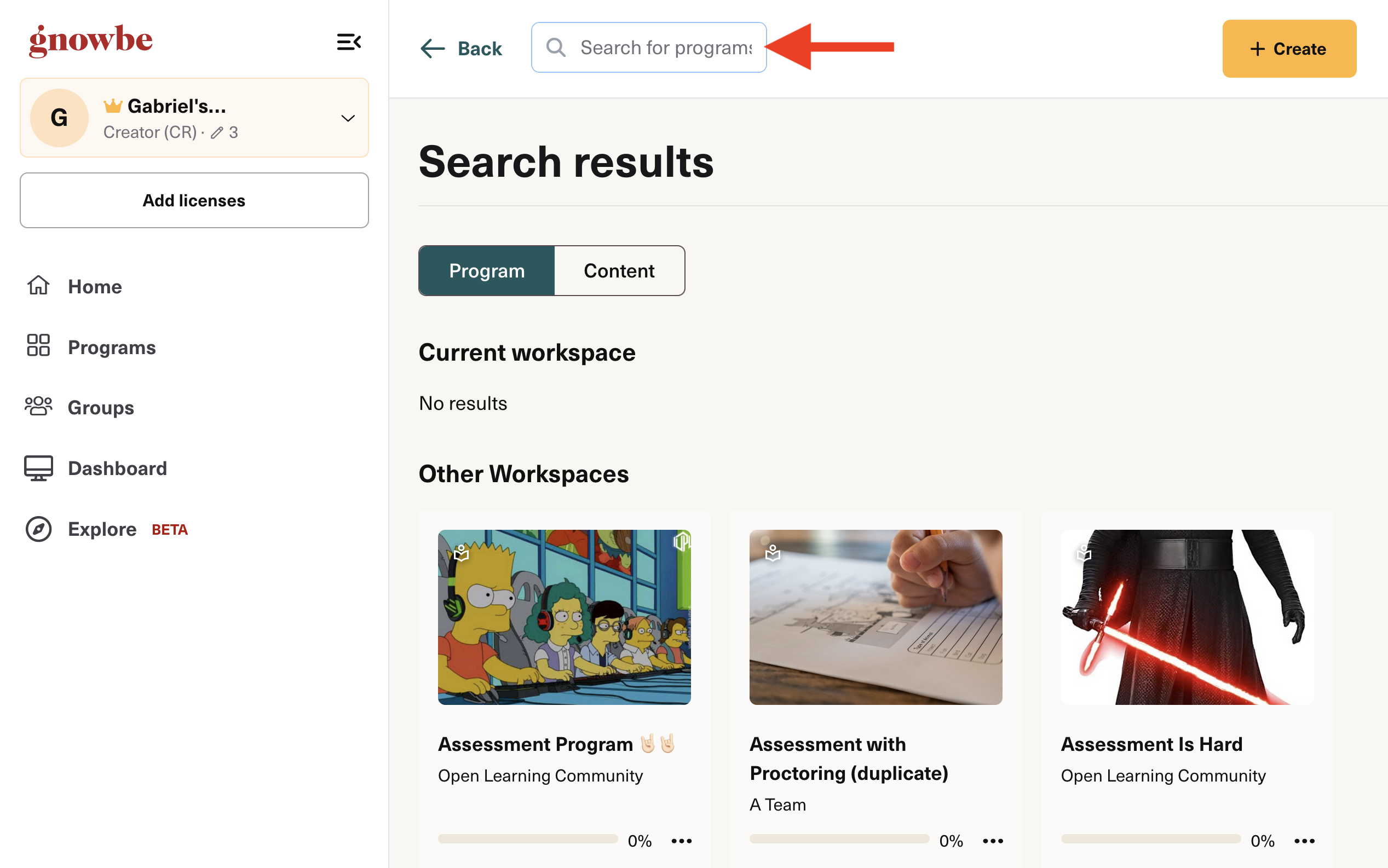Click the gnowbe logo
The height and width of the screenshot is (868, 1388).
pyautogui.click(x=91, y=40)
